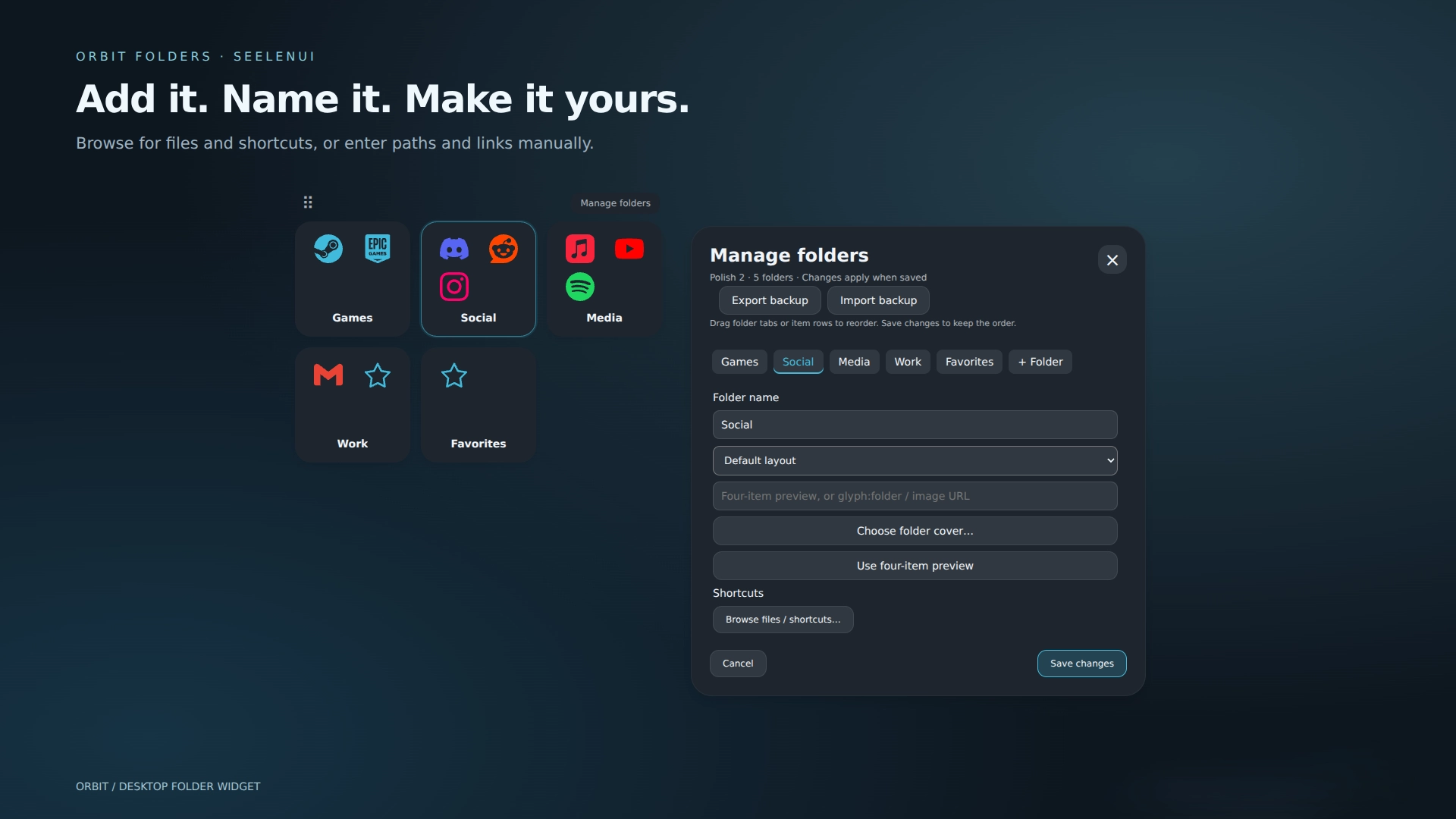1456x819 pixels.
Task: Select Use four-item preview
Action: click(915, 566)
